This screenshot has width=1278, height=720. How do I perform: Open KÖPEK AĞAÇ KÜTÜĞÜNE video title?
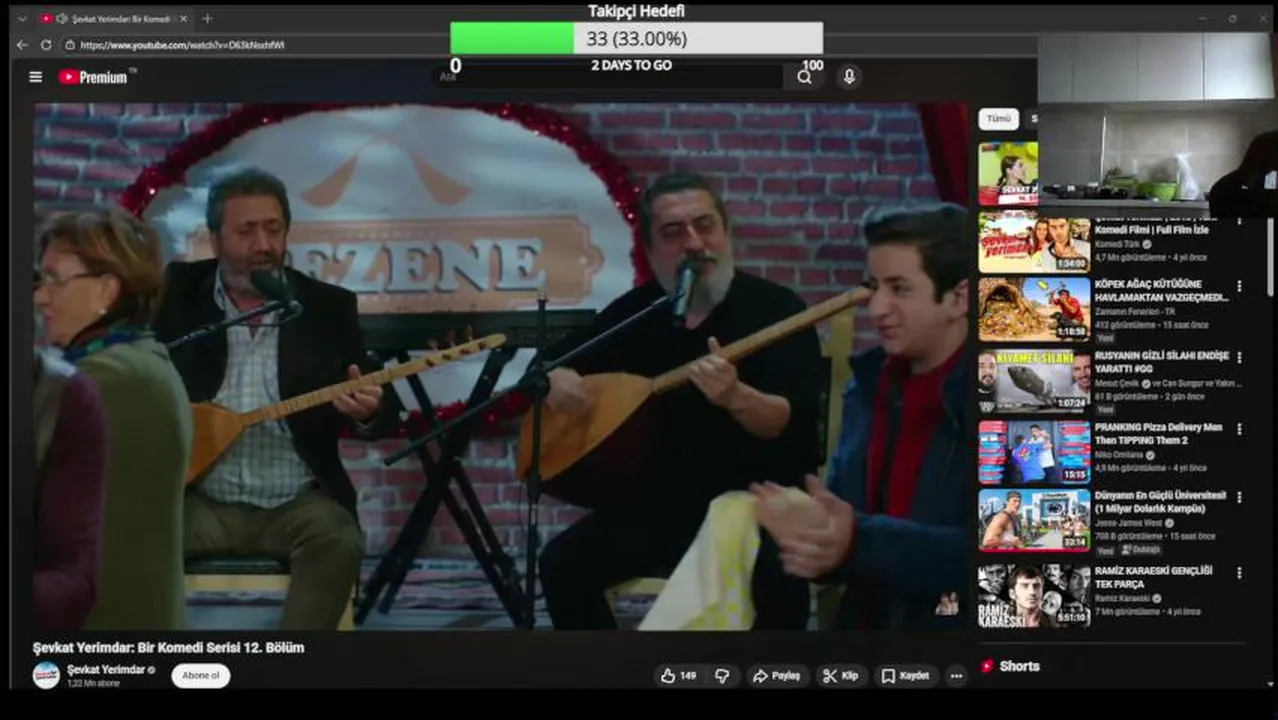[x=1161, y=290]
